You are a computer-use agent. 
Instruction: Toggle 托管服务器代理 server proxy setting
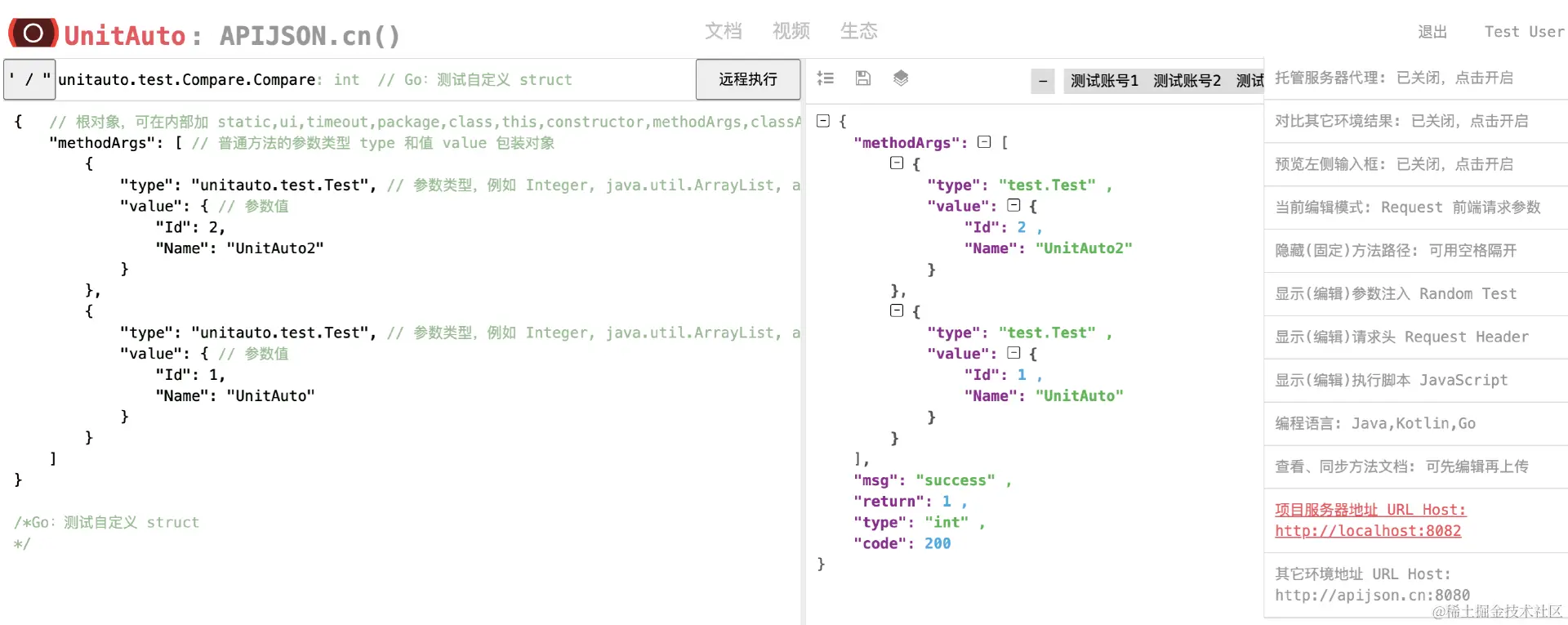click(1415, 78)
